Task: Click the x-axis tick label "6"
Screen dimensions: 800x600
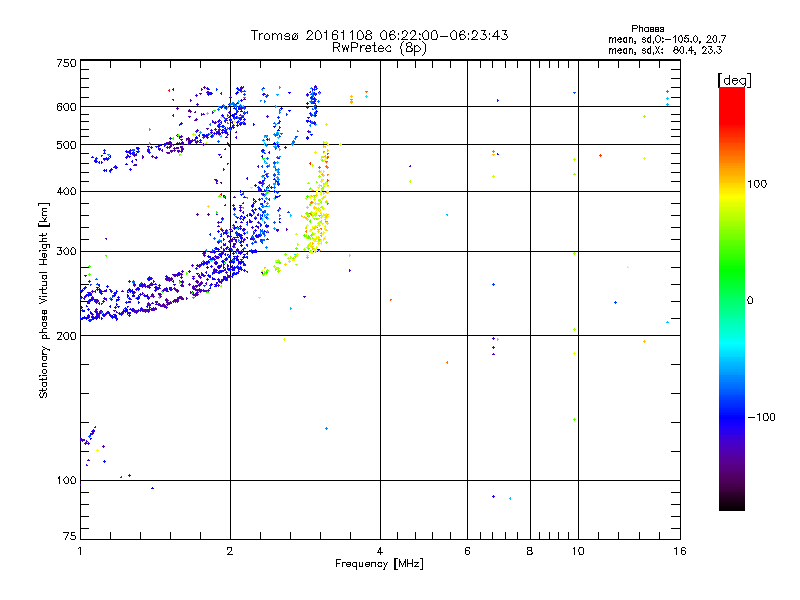Action: pos(467,551)
